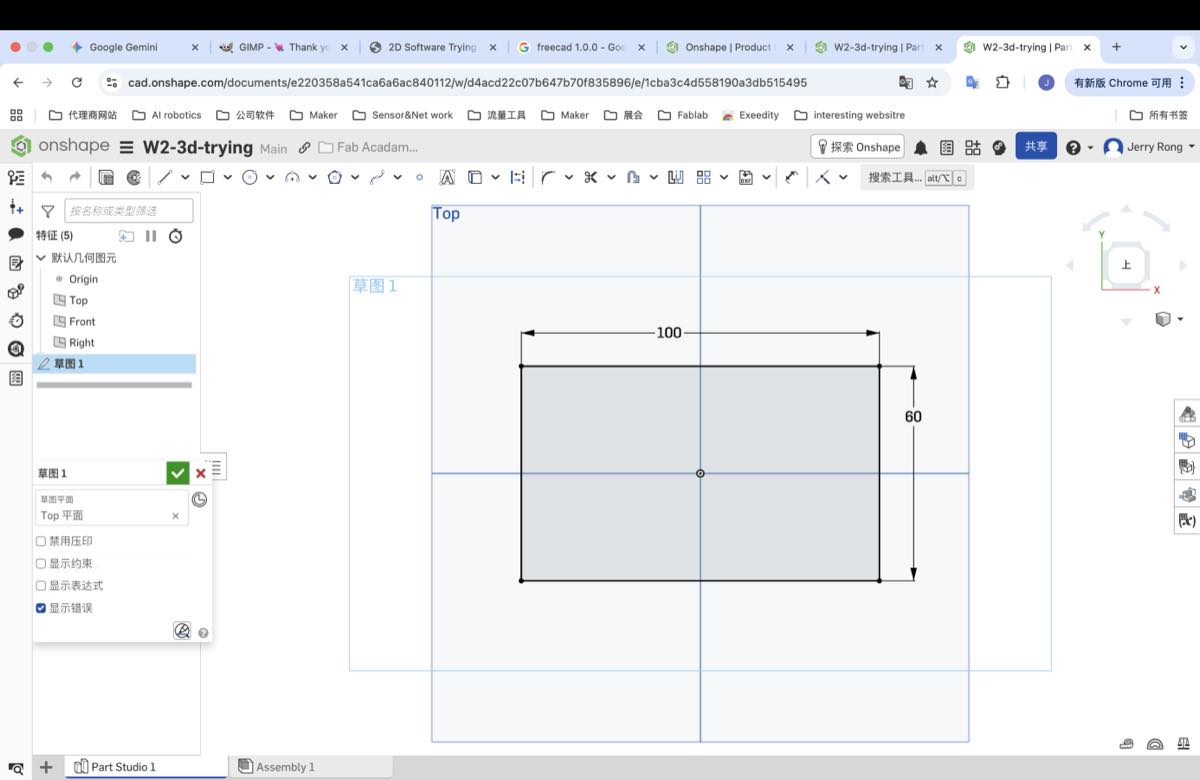Expand the Arc tool dropdown arrow
The image size is (1200, 780).
click(312, 177)
